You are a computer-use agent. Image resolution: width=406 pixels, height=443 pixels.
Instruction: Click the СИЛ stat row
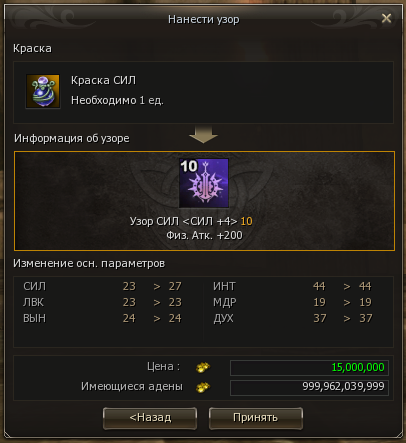point(103,286)
